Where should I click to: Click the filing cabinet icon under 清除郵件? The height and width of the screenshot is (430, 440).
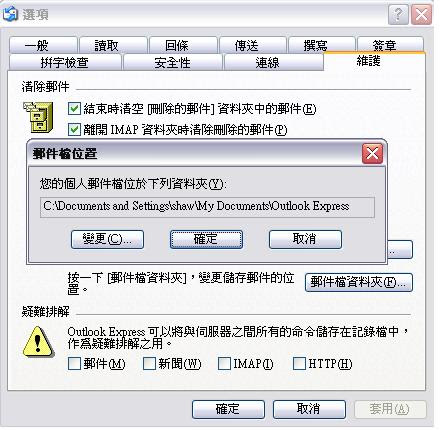pos(38,117)
